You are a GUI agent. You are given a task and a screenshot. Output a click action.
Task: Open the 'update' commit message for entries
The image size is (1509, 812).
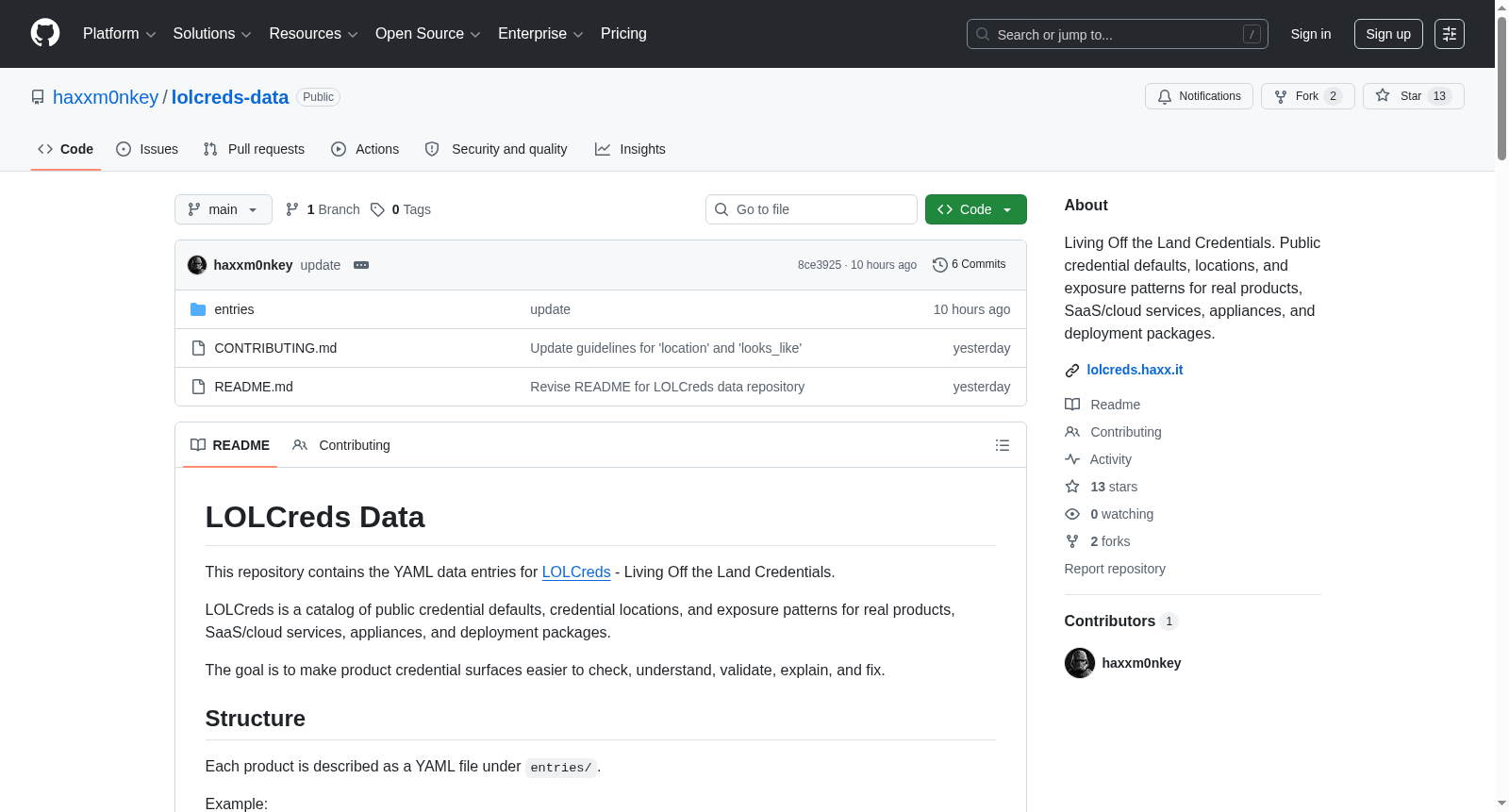[550, 309]
